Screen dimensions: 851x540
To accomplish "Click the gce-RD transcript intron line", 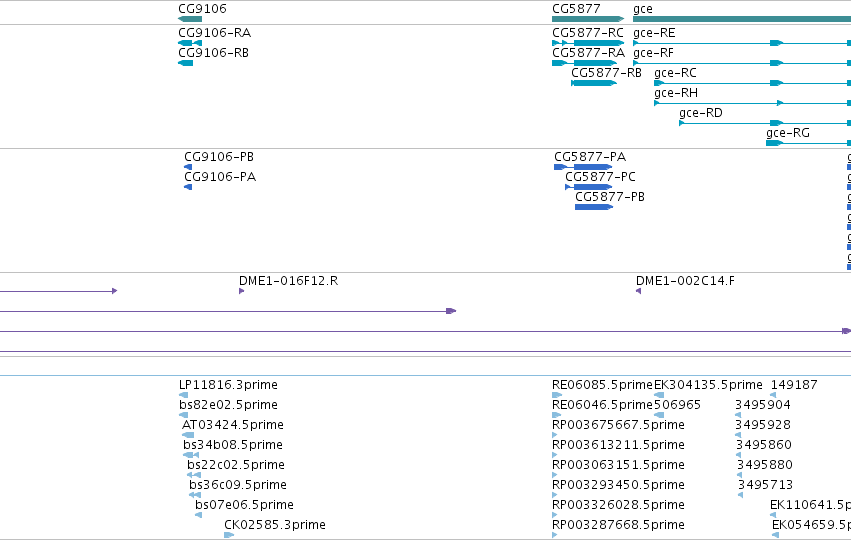I will pyautogui.click(x=727, y=123).
